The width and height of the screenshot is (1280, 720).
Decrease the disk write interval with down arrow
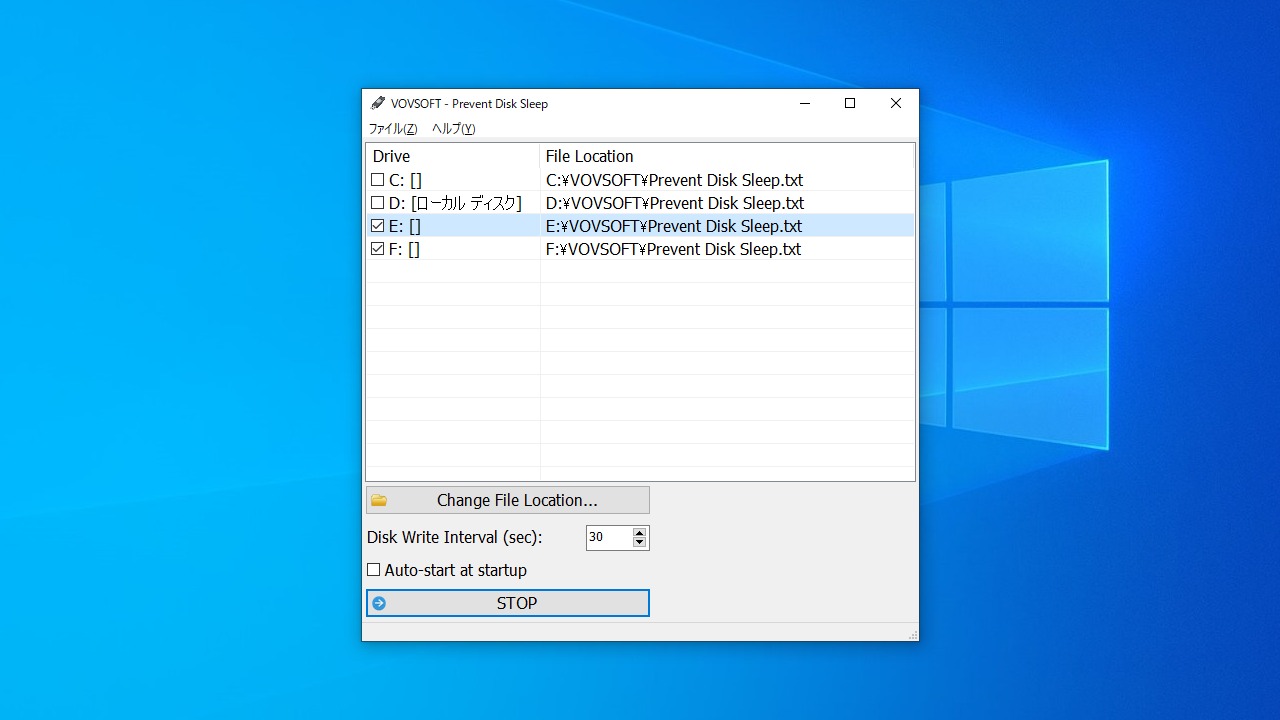pos(640,543)
